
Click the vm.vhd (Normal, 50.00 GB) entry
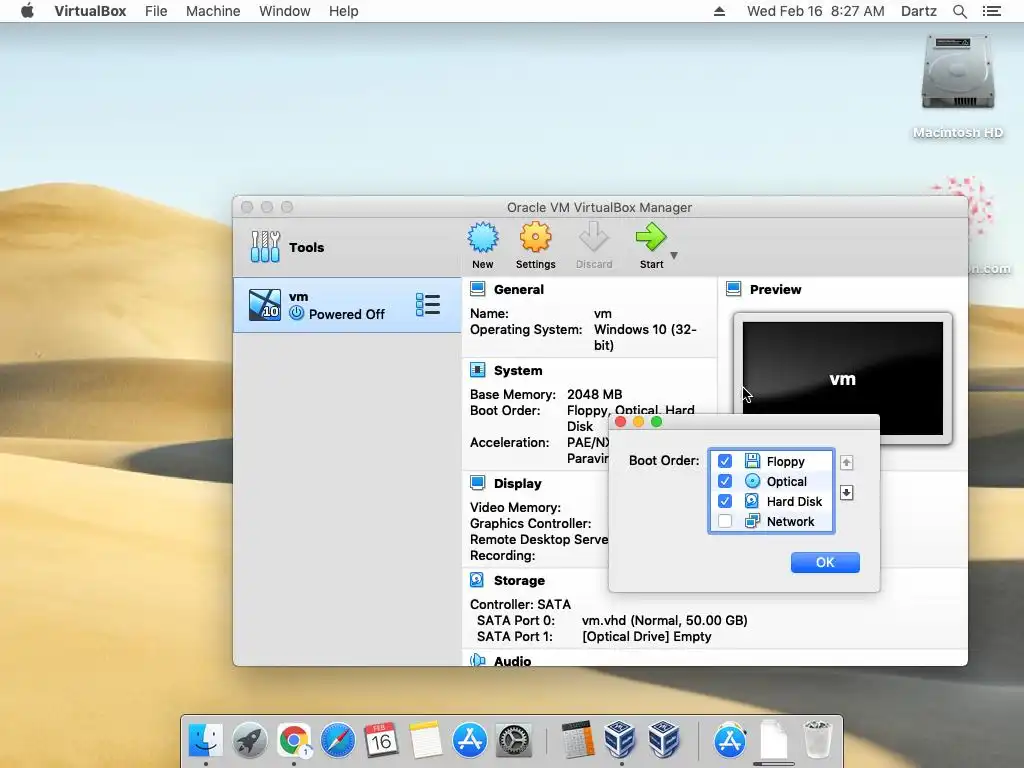point(665,620)
